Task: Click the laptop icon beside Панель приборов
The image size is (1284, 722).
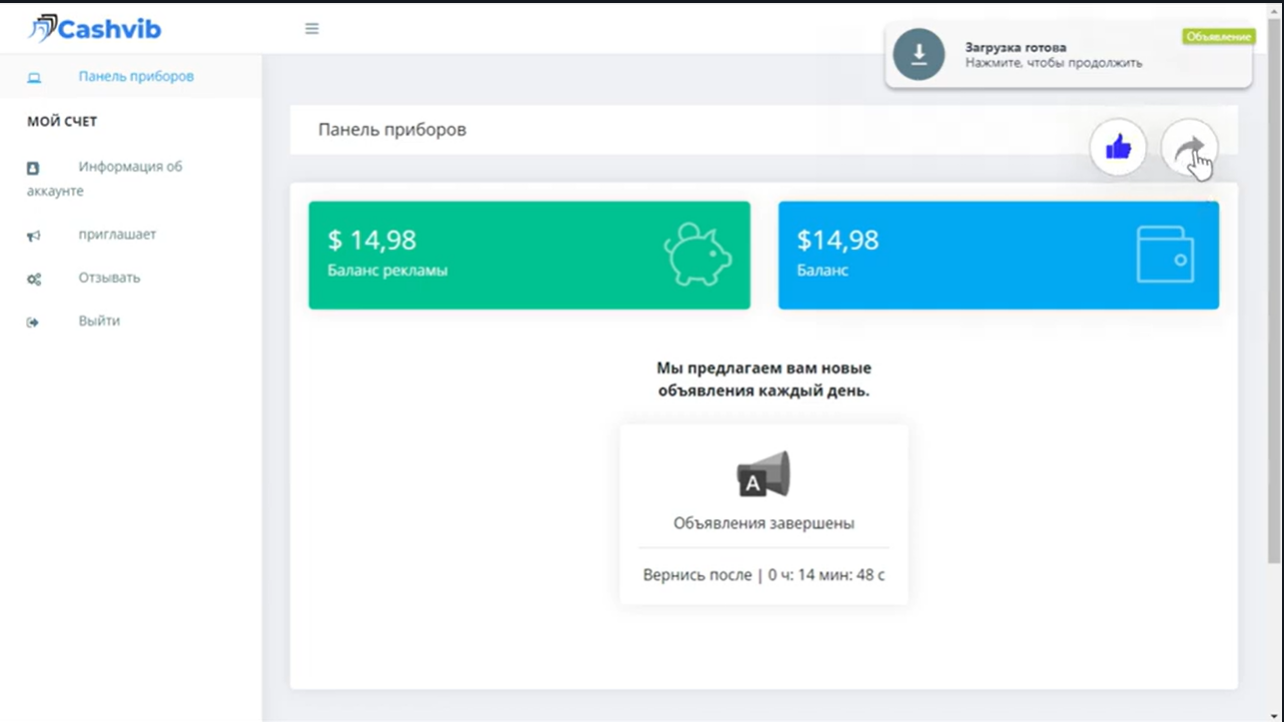Action: (34, 77)
